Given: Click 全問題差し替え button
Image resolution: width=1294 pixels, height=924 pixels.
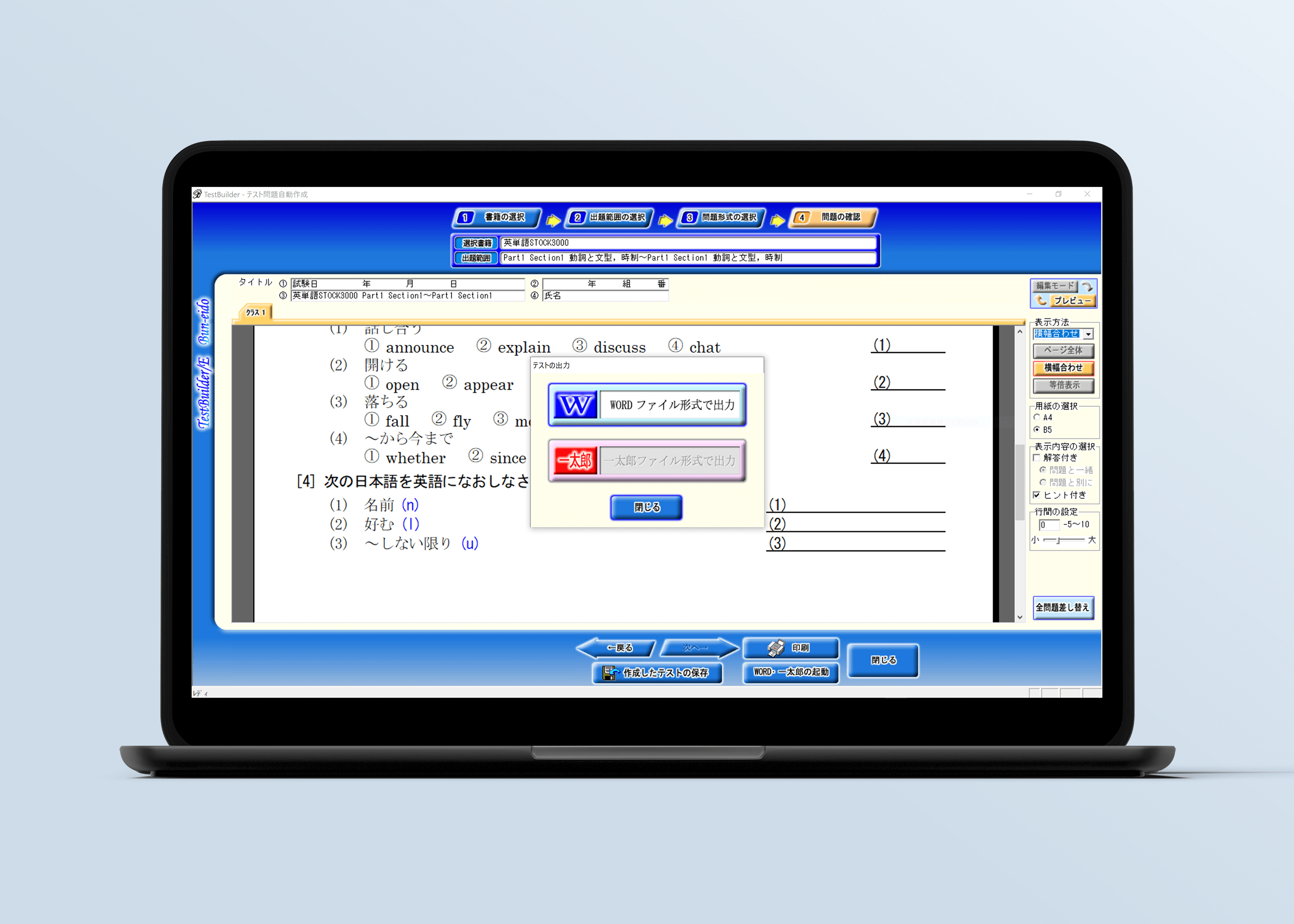Looking at the screenshot, I should [x=1063, y=608].
